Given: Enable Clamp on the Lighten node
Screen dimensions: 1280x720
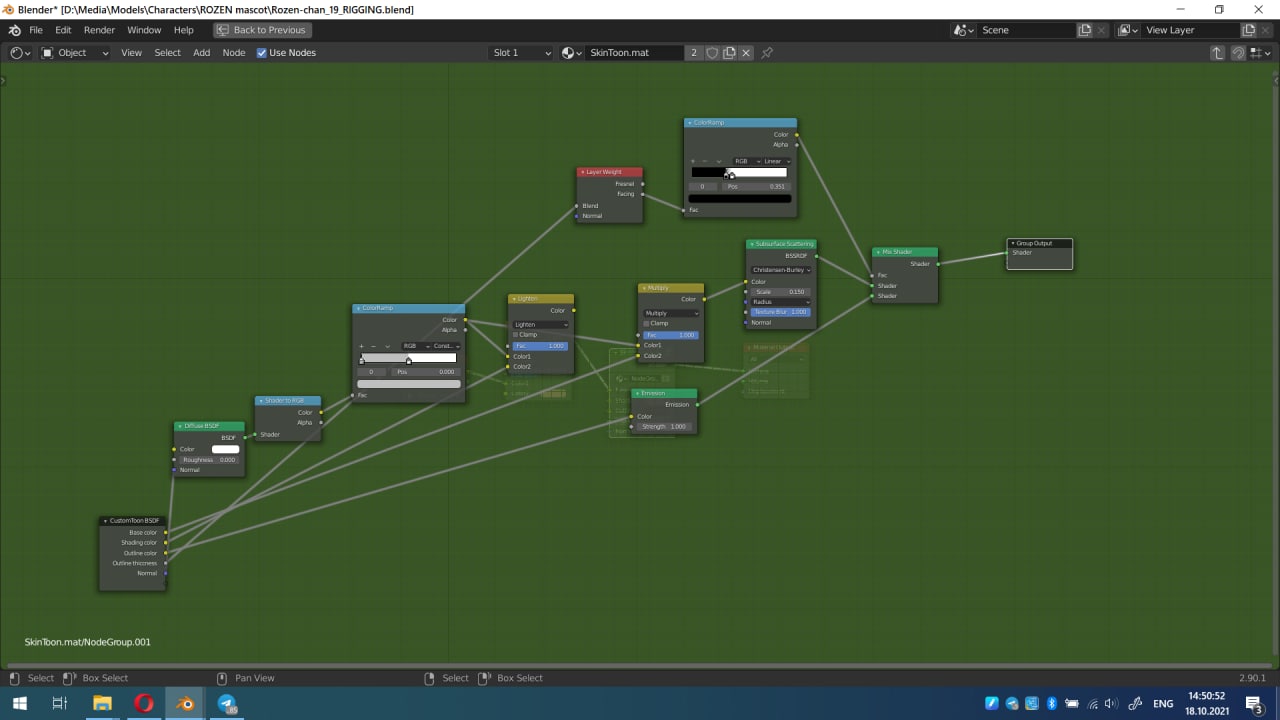Looking at the screenshot, I should coord(516,335).
